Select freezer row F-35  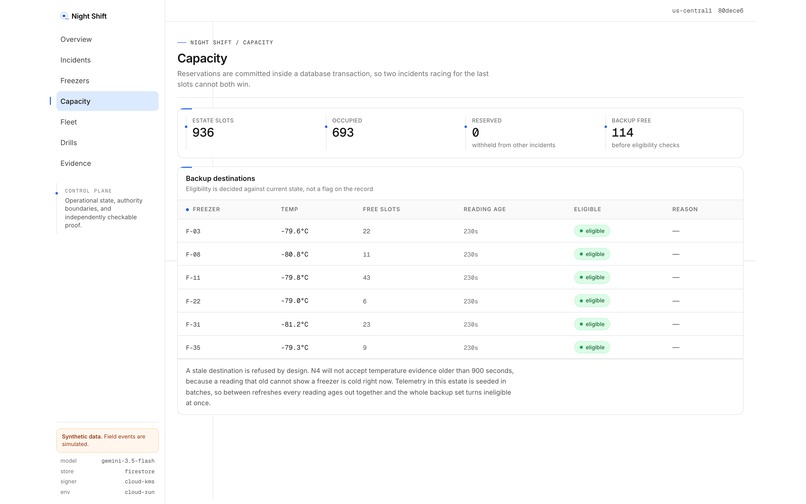pyautogui.click(x=460, y=347)
